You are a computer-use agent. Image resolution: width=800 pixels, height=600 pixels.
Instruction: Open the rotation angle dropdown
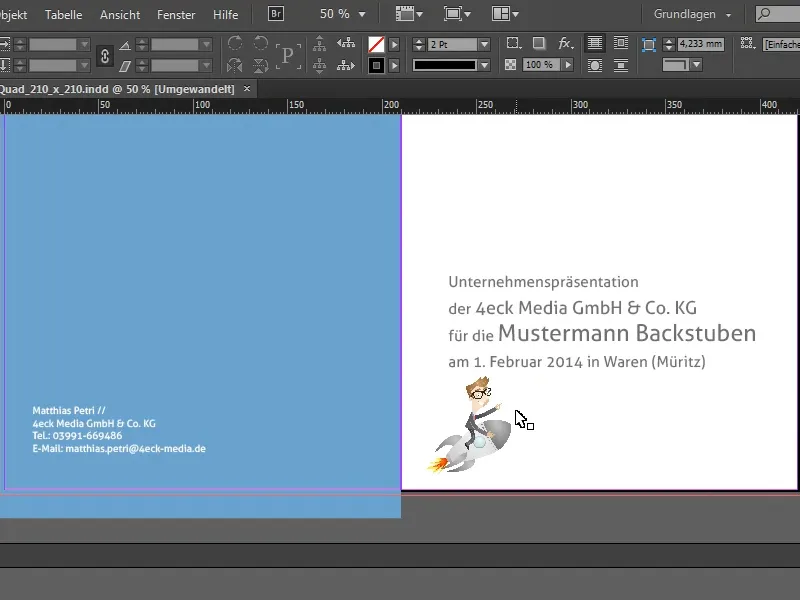[206, 45]
